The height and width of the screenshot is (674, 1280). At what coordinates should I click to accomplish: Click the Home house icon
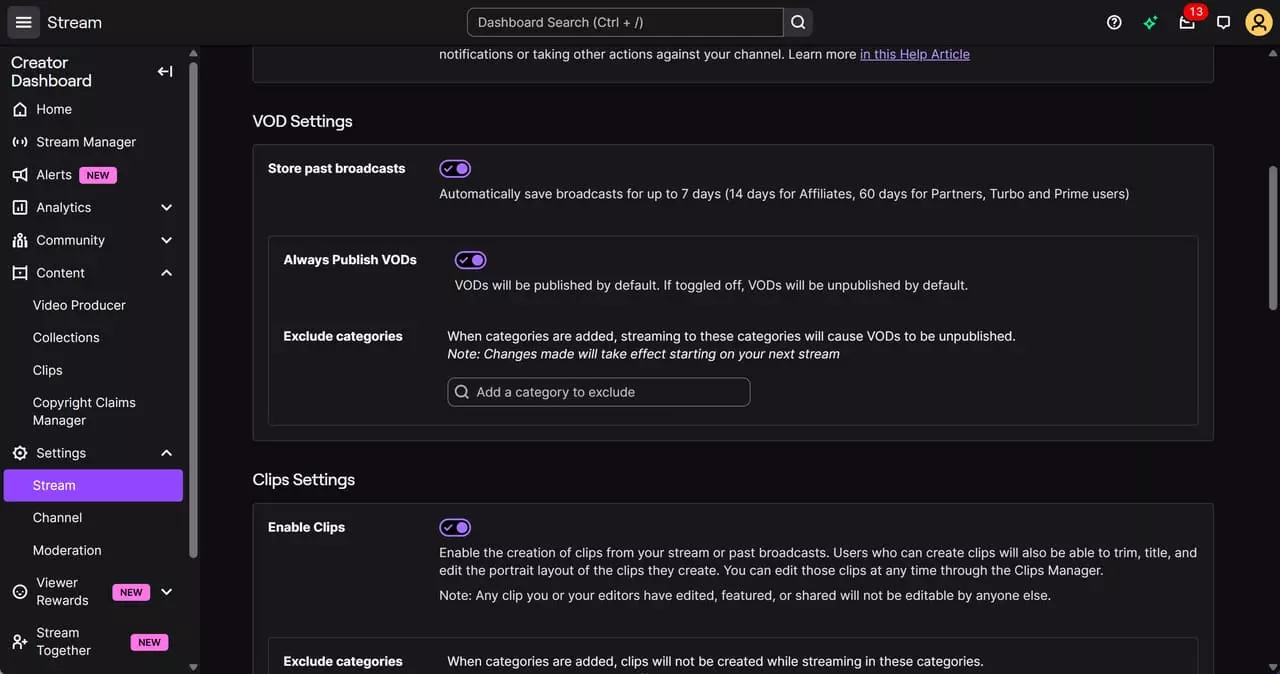[20, 109]
